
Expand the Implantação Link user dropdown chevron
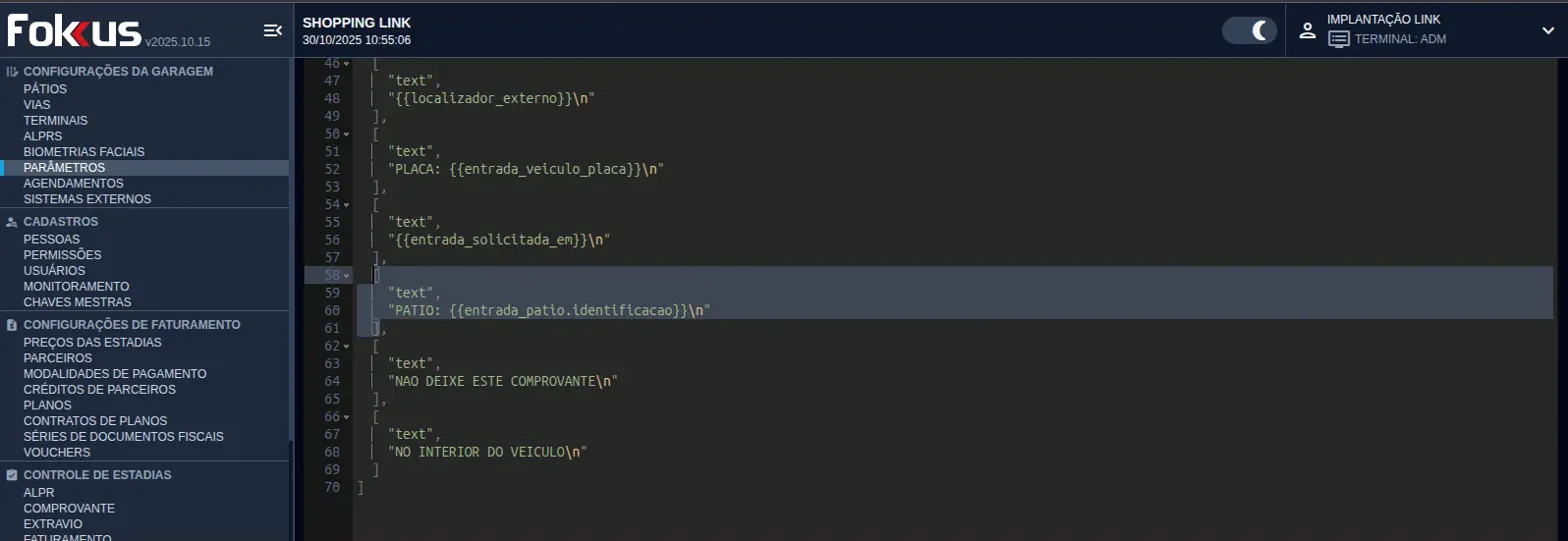(1547, 31)
